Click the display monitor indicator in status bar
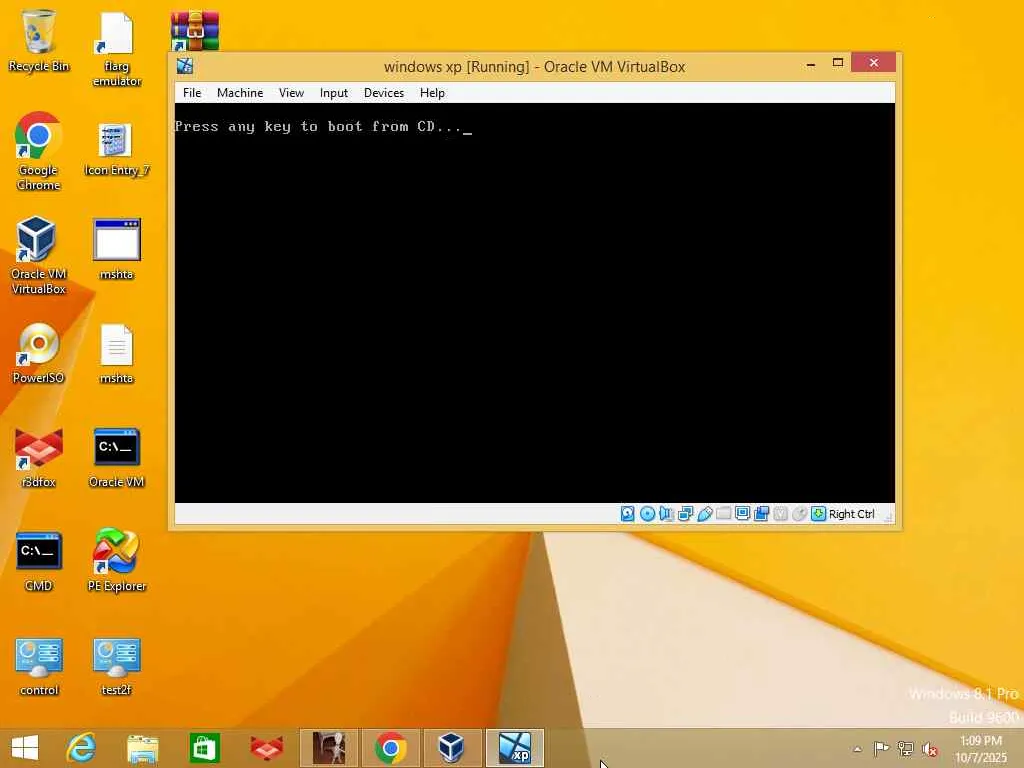Screen dimensions: 1024x768 tap(743, 514)
